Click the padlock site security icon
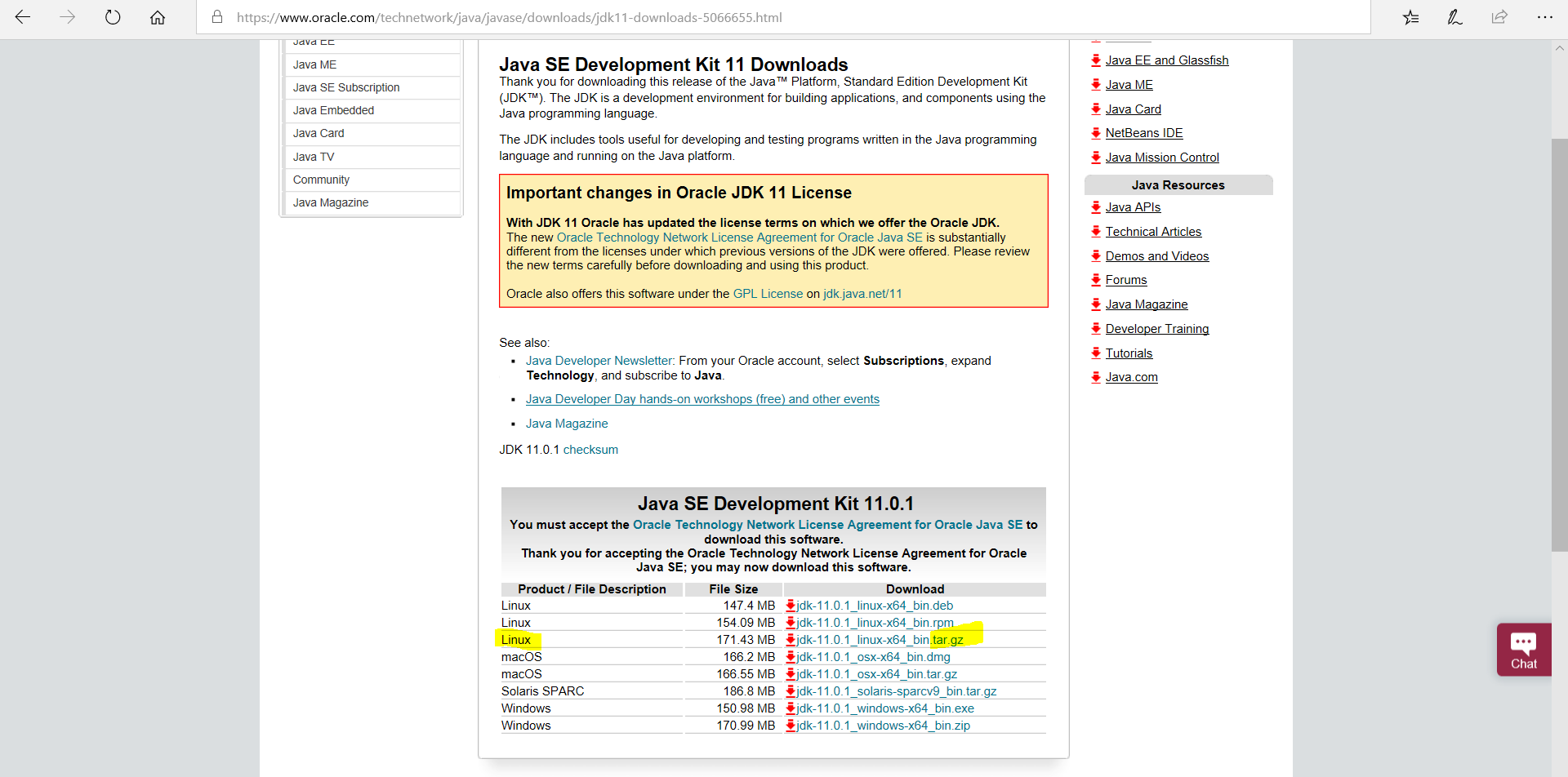The image size is (1568, 777). [217, 17]
